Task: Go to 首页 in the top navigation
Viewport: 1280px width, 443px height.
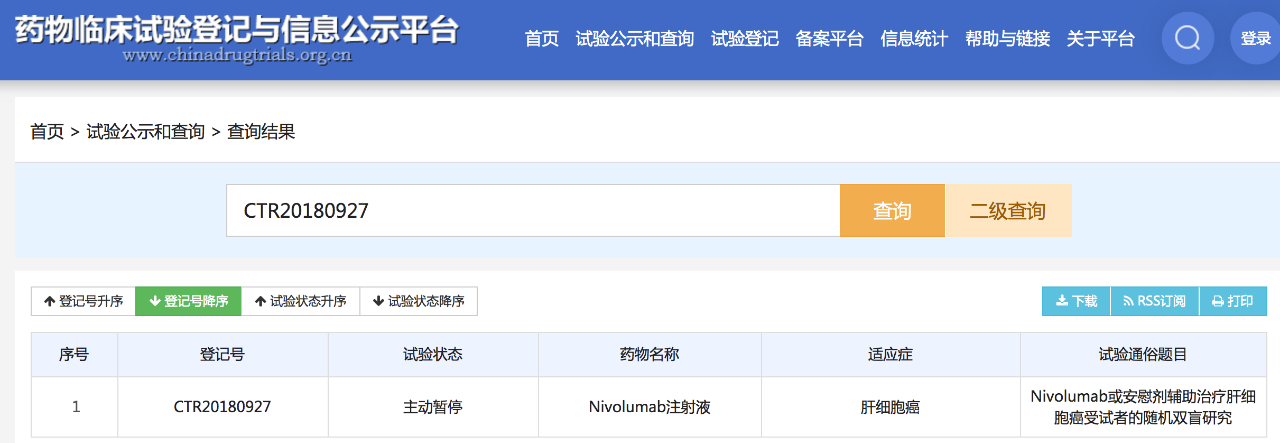Action: pos(542,39)
